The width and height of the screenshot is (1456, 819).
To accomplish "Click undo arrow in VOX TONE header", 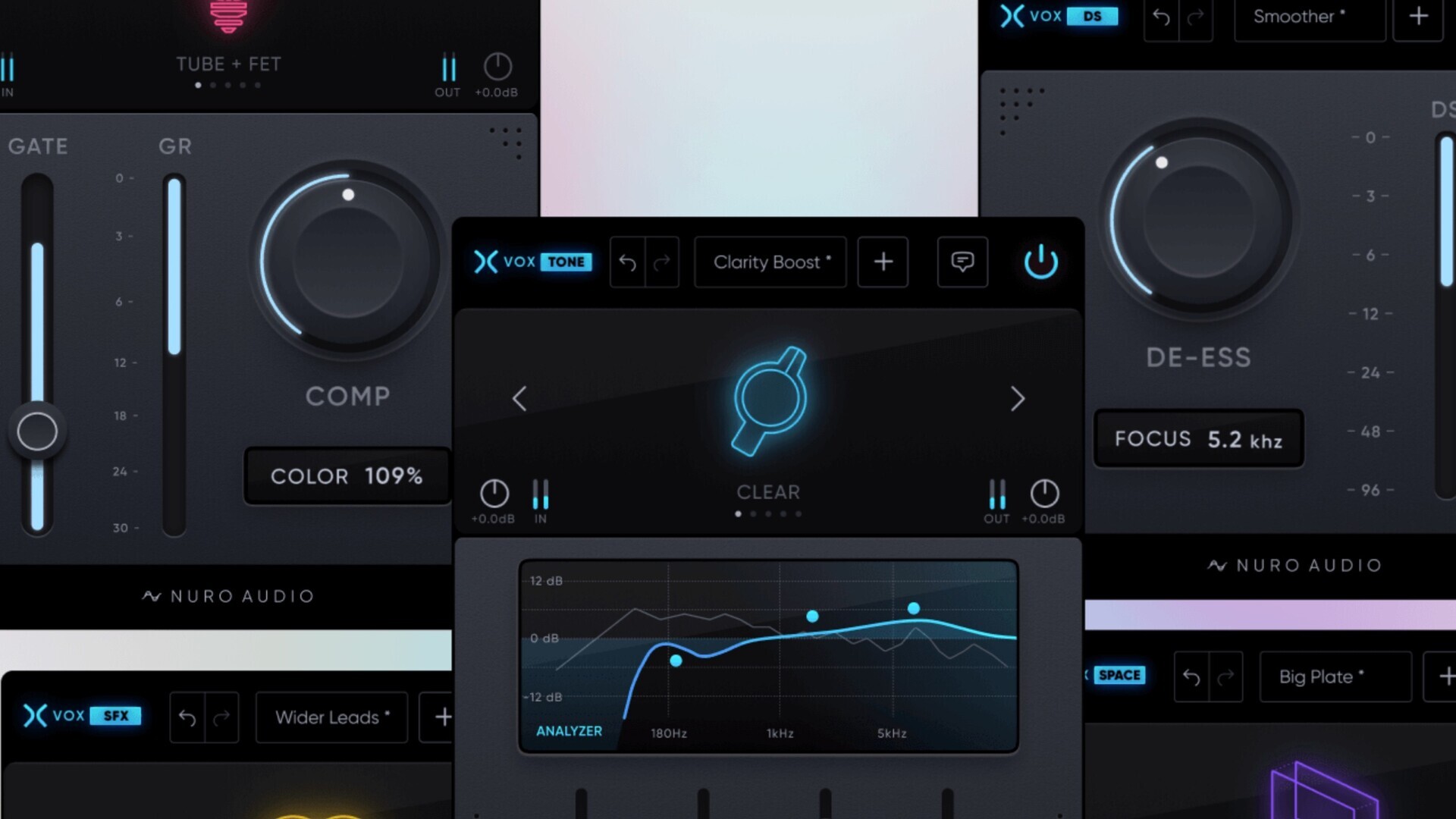I will (627, 262).
